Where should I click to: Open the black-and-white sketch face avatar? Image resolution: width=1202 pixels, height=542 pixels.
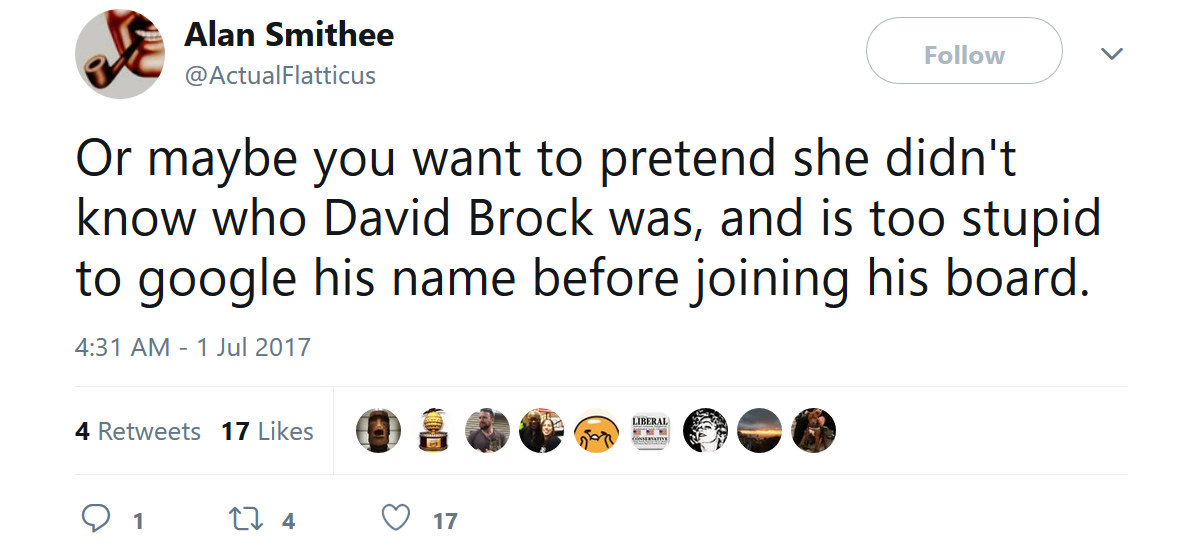click(704, 431)
